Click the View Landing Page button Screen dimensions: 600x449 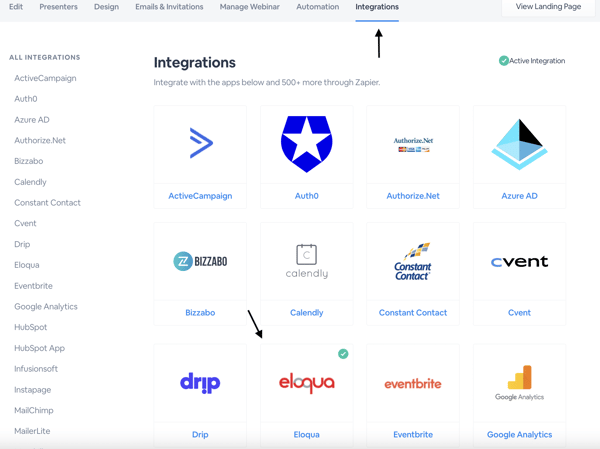click(548, 7)
